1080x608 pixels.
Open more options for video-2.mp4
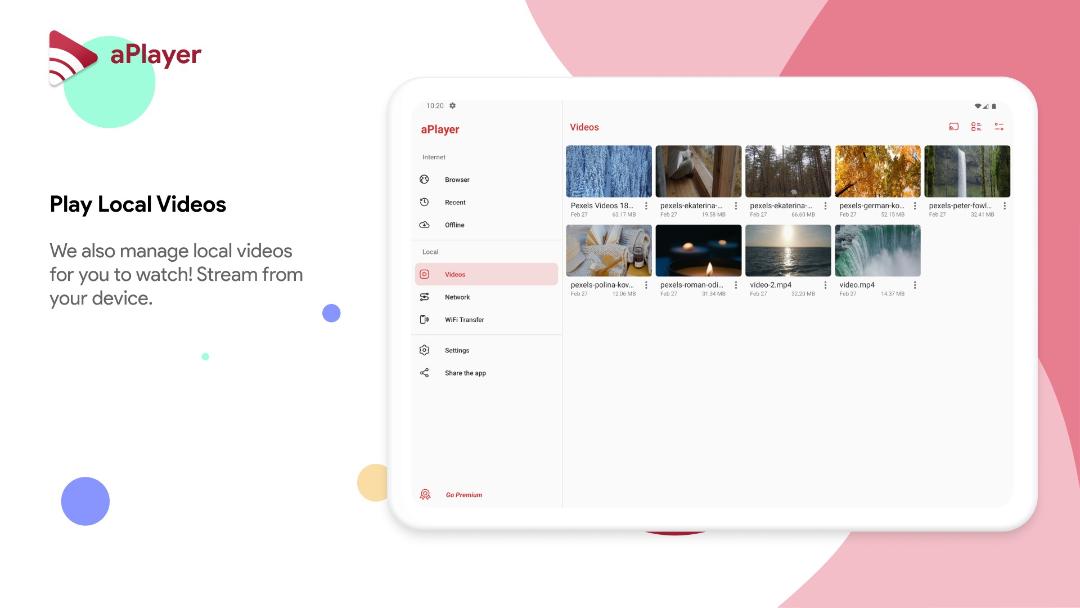click(x=825, y=284)
